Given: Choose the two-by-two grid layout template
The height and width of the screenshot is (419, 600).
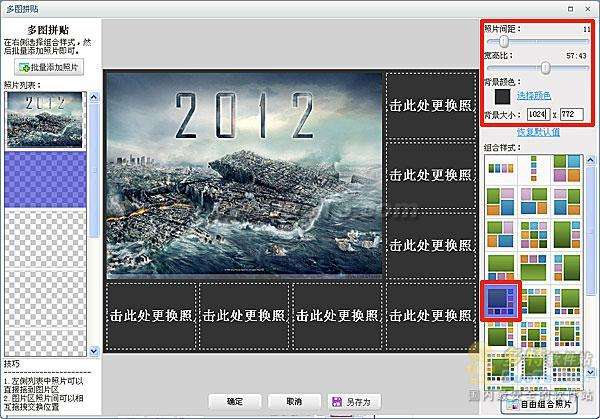Looking at the screenshot, I should tap(567, 168).
